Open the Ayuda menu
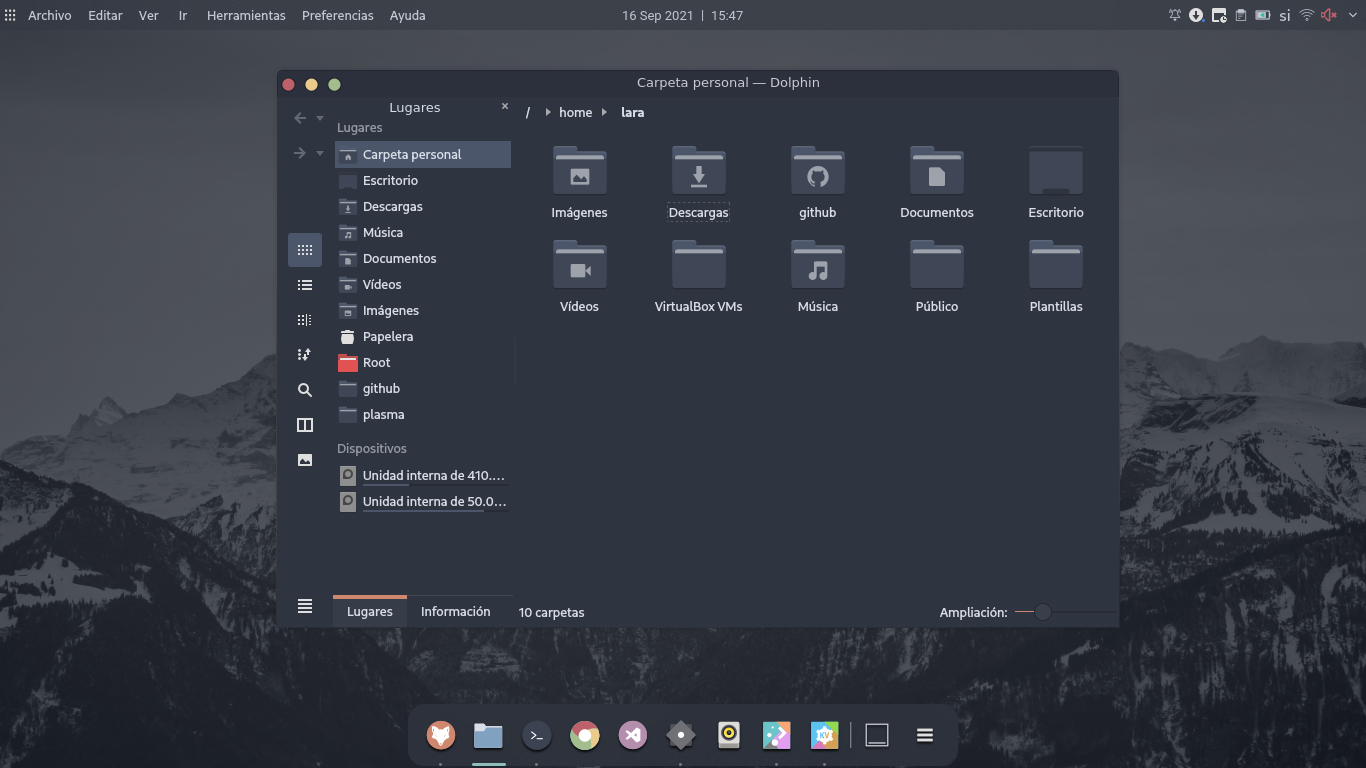Screen dimensions: 1366x768 [x=407, y=15]
